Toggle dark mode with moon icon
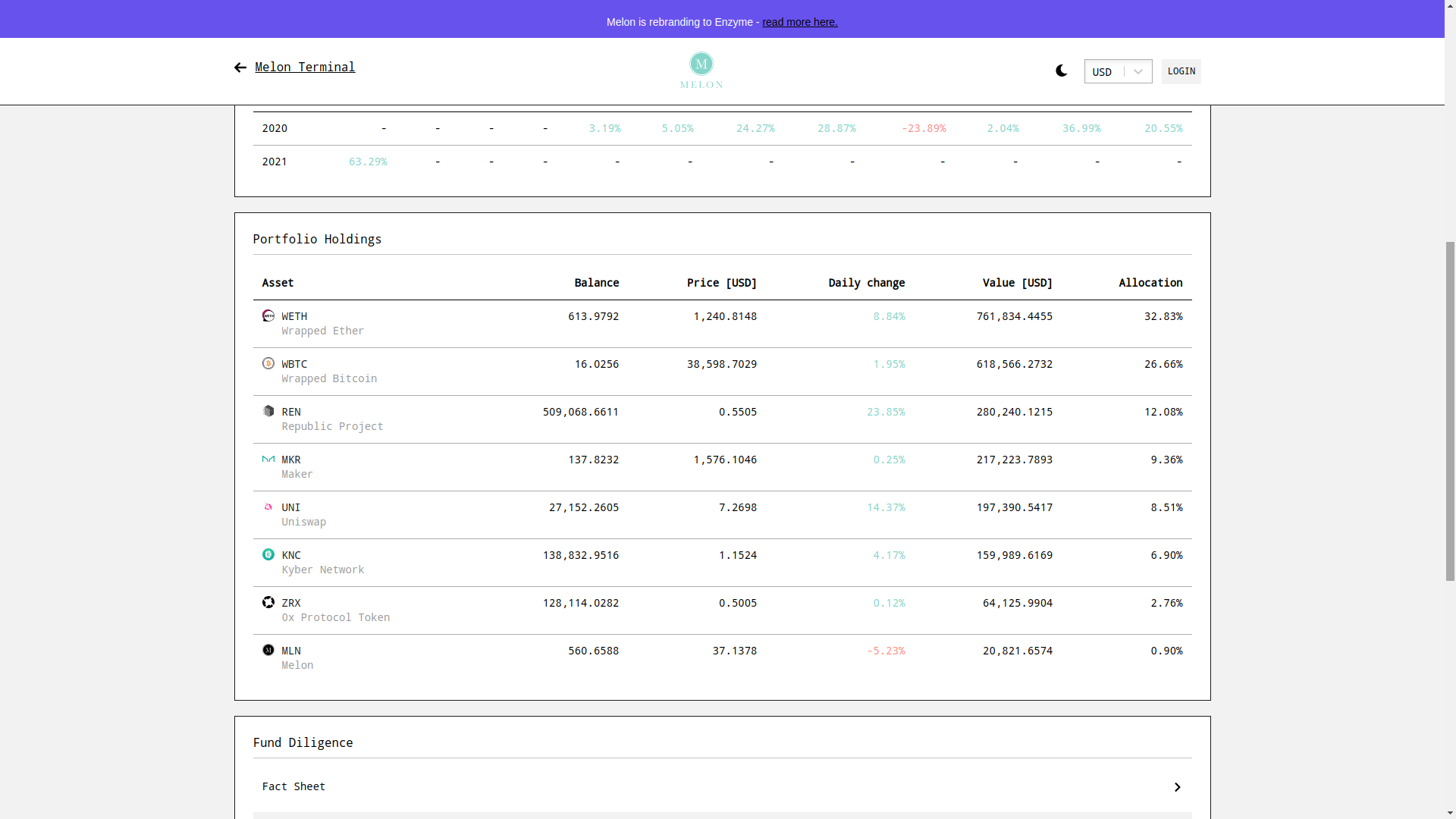Viewport: 1456px width, 819px height. pos(1061,71)
